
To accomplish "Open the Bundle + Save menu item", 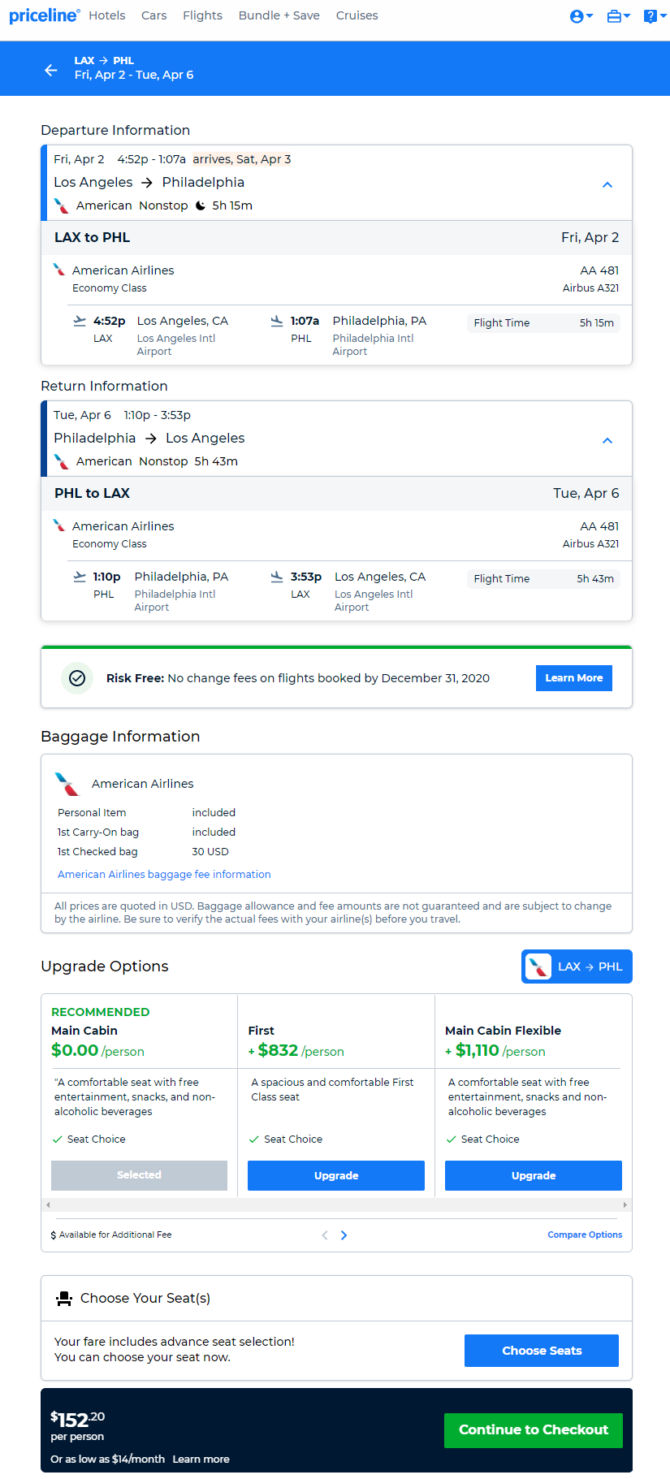I will click(280, 16).
